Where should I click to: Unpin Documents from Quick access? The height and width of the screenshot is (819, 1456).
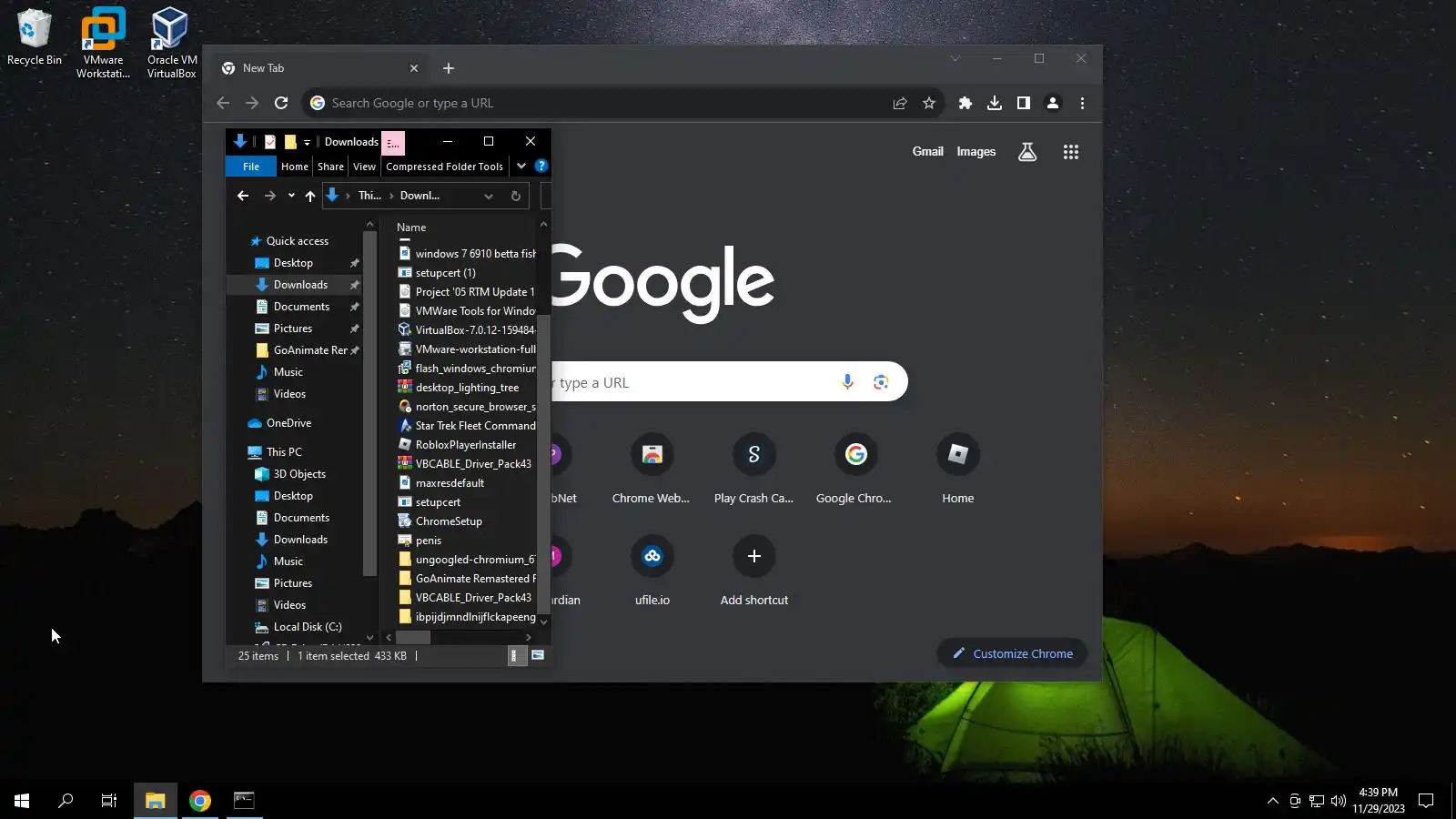(354, 307)
